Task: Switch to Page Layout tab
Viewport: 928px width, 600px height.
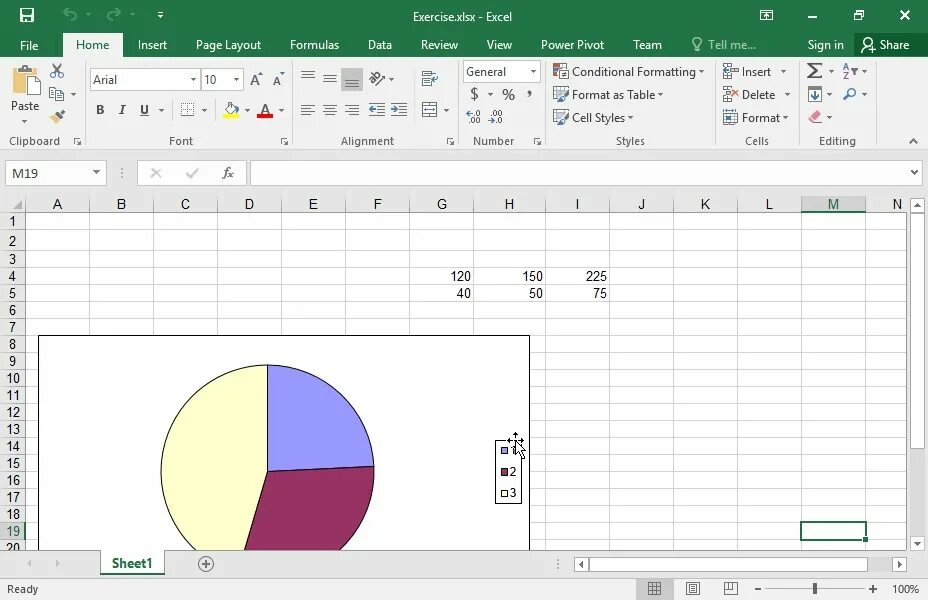Action: coord(228,45)
